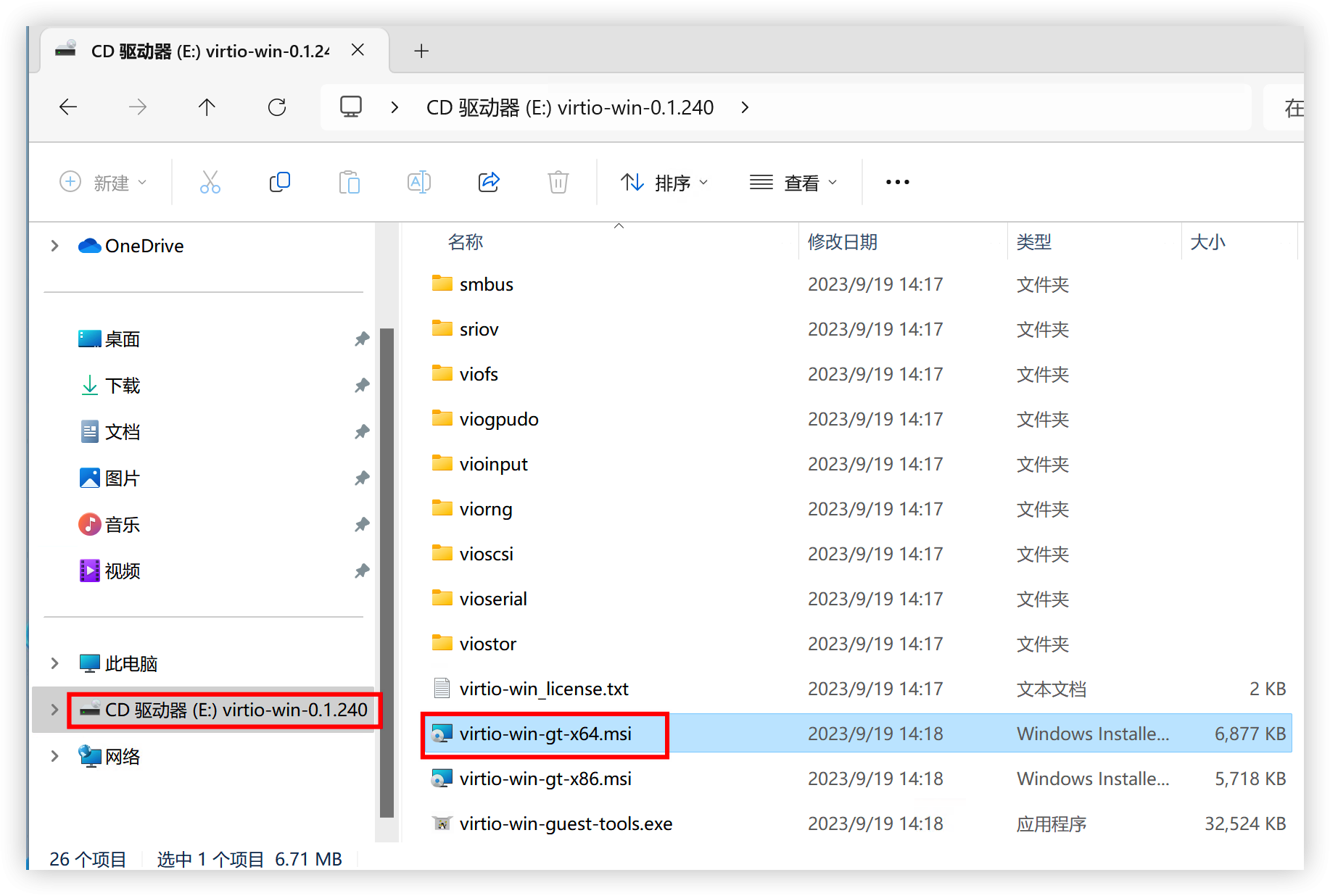Expand the OneDrive tree node

54,246
